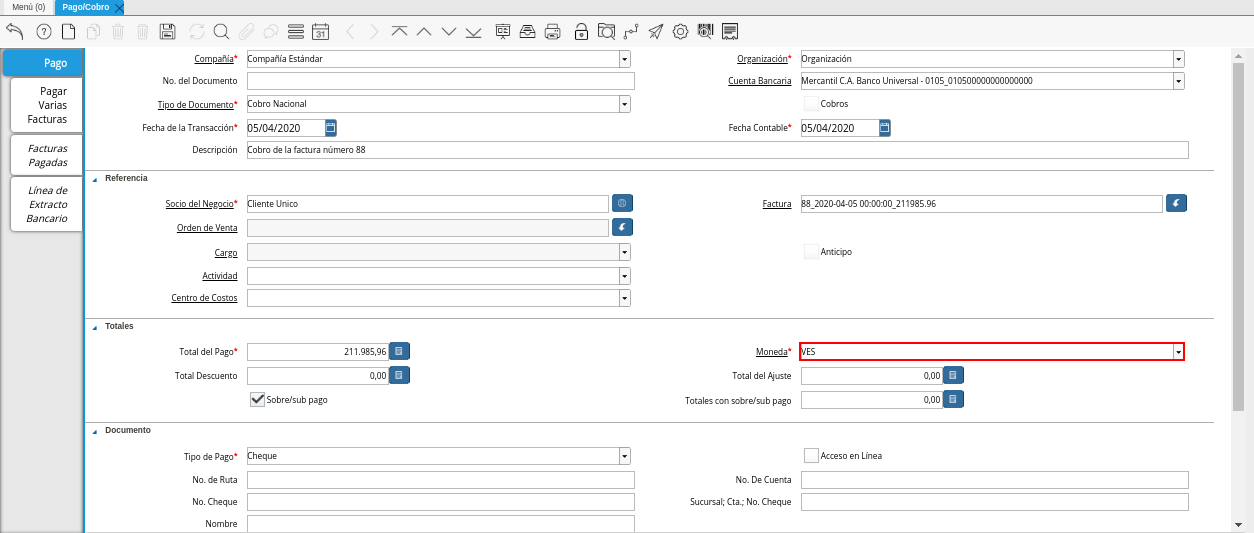Open the Moneda dropdown

click(x=1178, y=352)
